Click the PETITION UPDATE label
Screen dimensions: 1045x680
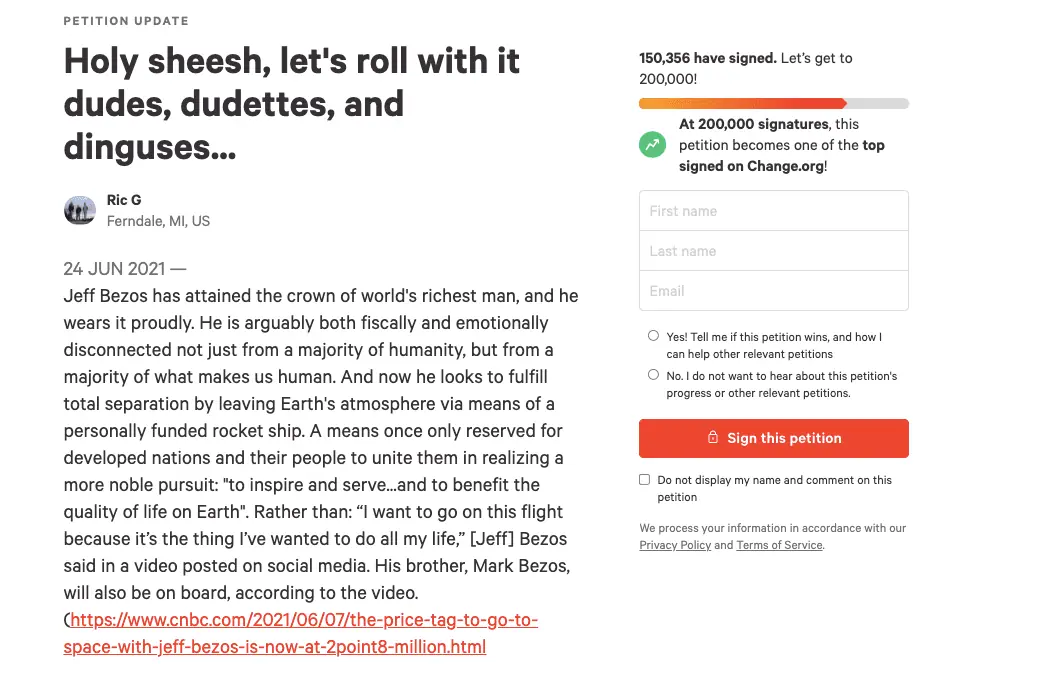coord(126,21)
